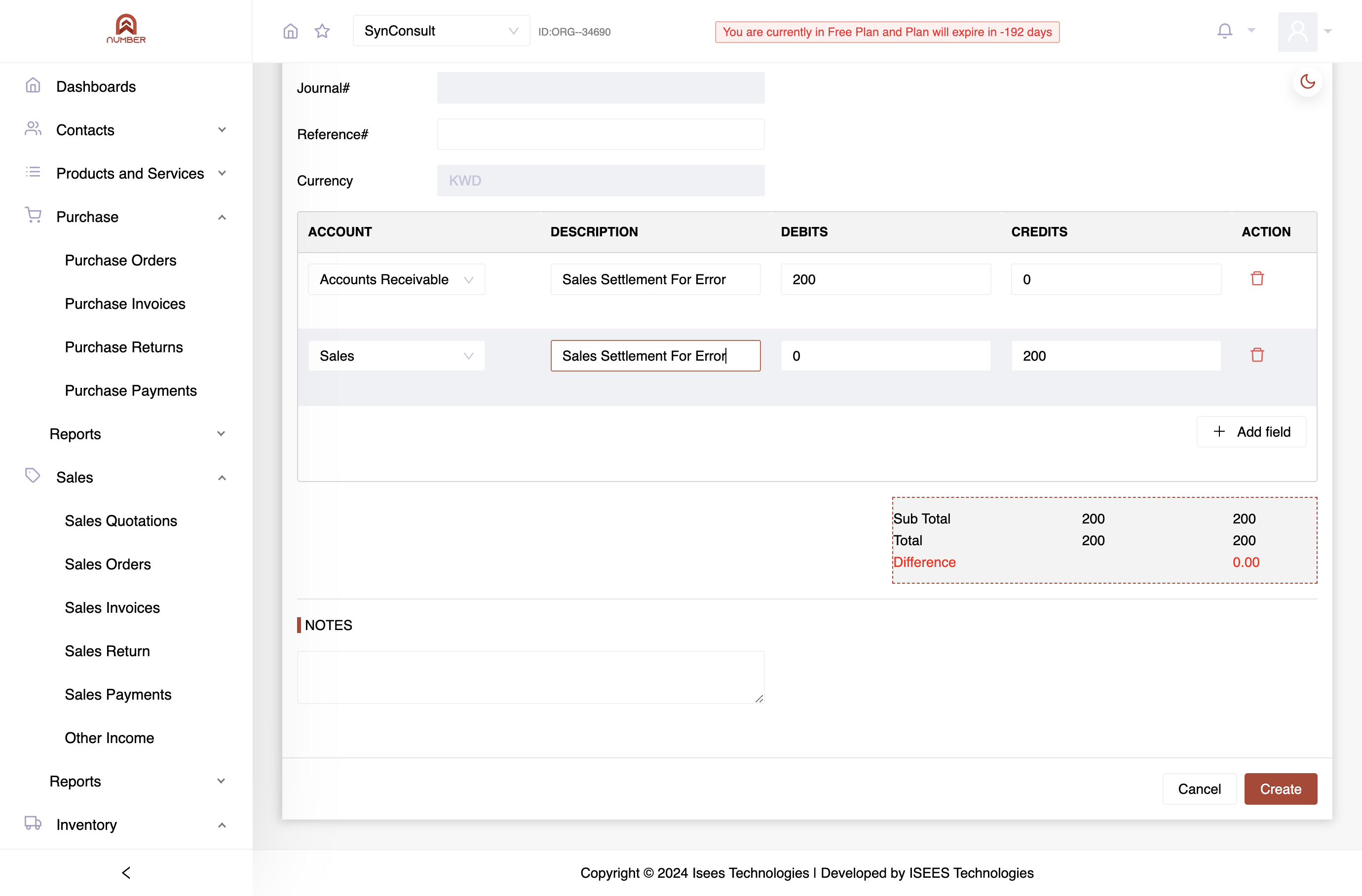Expand the Contacts menu chevron
This screenshot has width=1362, height=896.
pyautogui.click(x=222, y=130)
